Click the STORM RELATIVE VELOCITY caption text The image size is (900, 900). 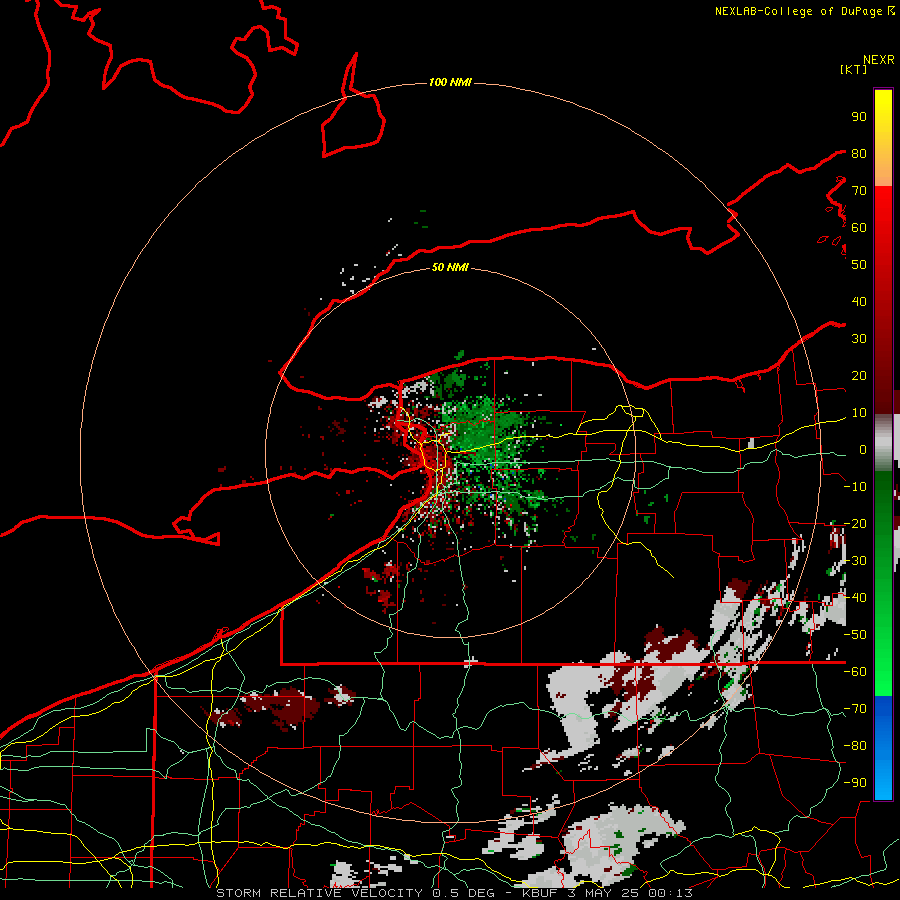(x=320, y=893)
